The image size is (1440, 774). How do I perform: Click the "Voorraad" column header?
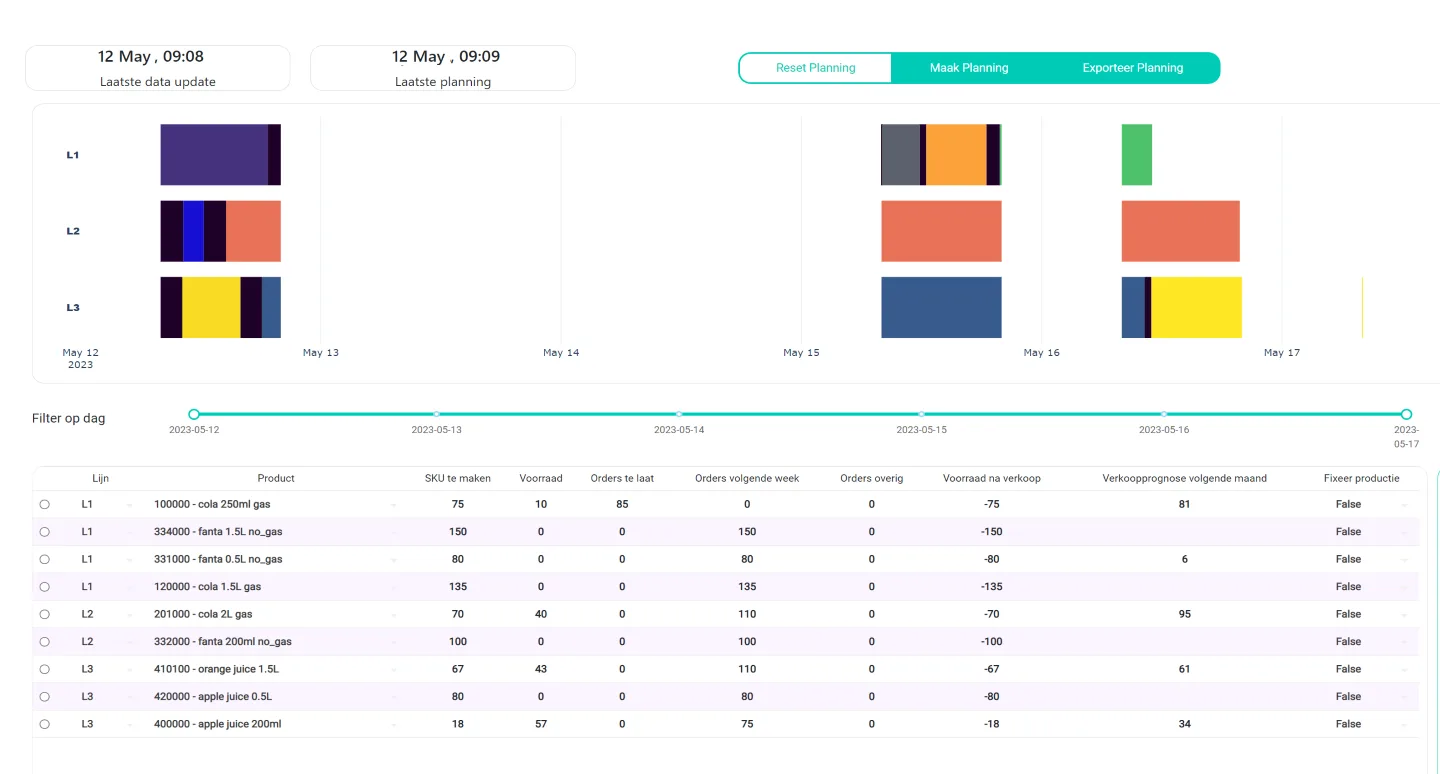(x=541, y=478)
